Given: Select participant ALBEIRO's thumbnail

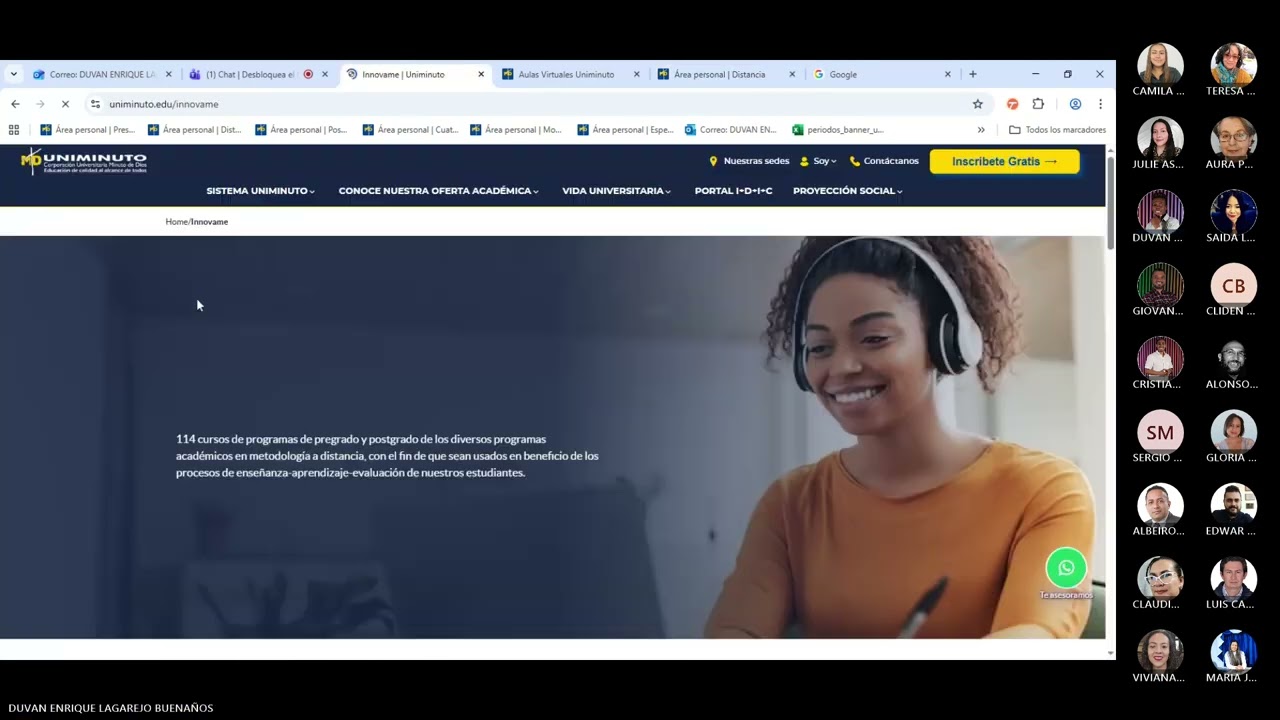Looking at the screenshot, I should (1160, 506).
